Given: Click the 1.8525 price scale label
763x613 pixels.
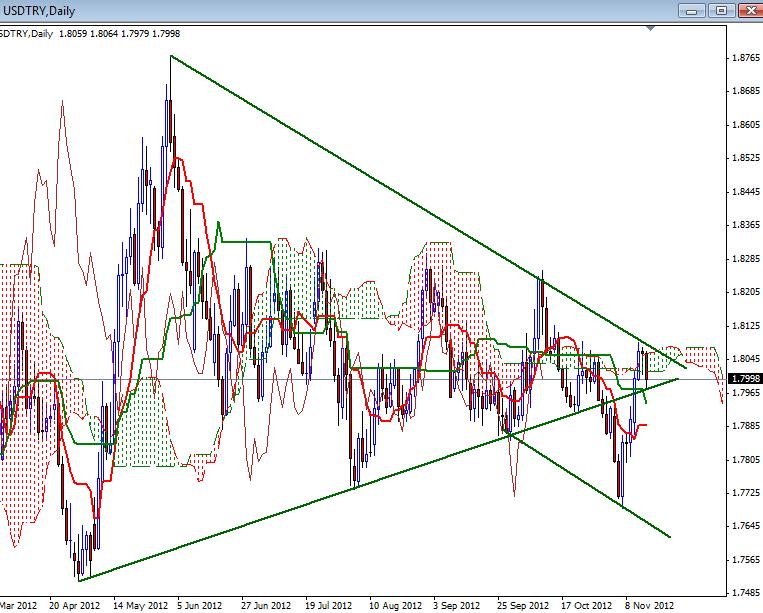Looking at the screenshot, I should 746,158.
